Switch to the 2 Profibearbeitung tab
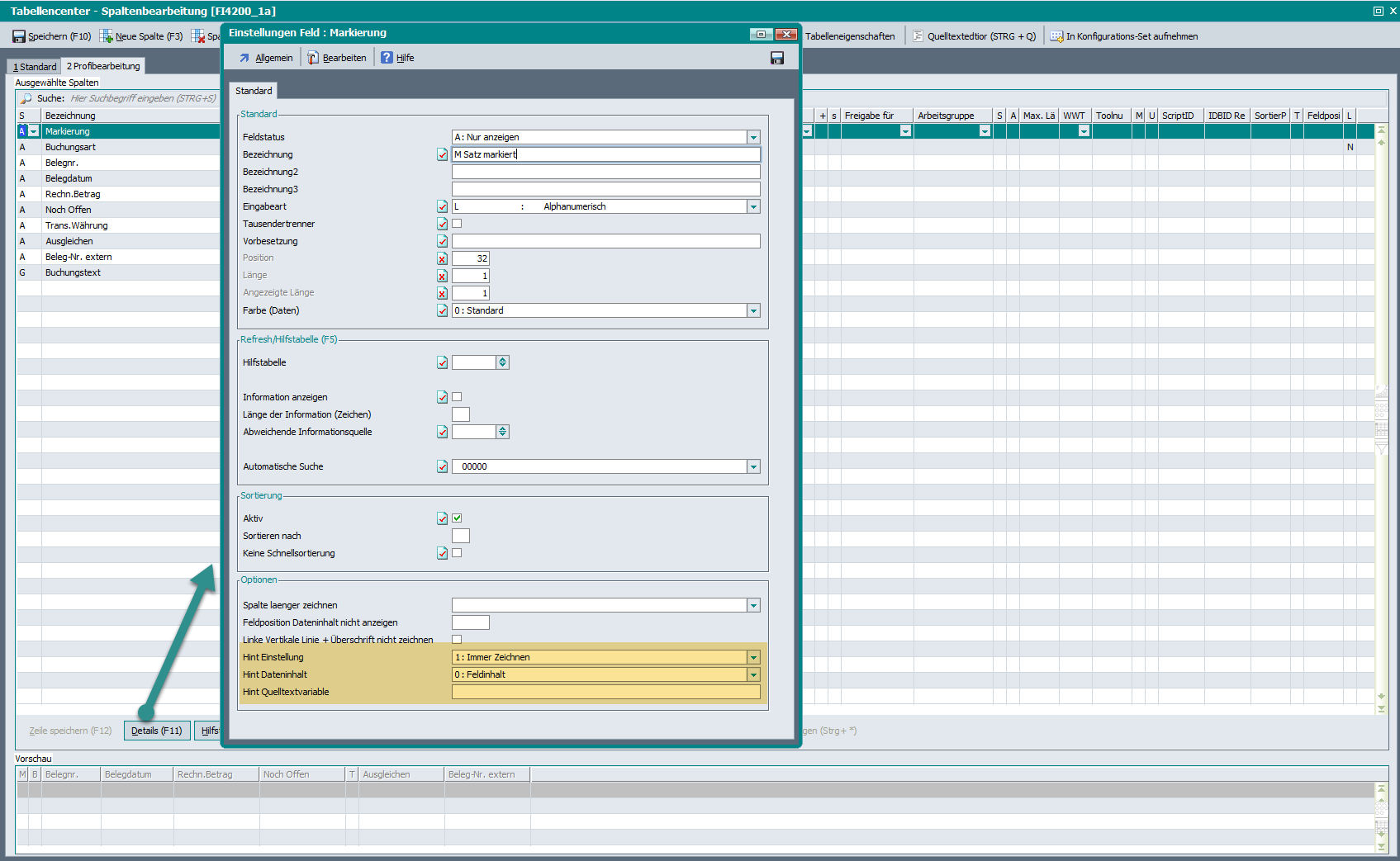Screen dimensions: 1400x861 (103, 66)
